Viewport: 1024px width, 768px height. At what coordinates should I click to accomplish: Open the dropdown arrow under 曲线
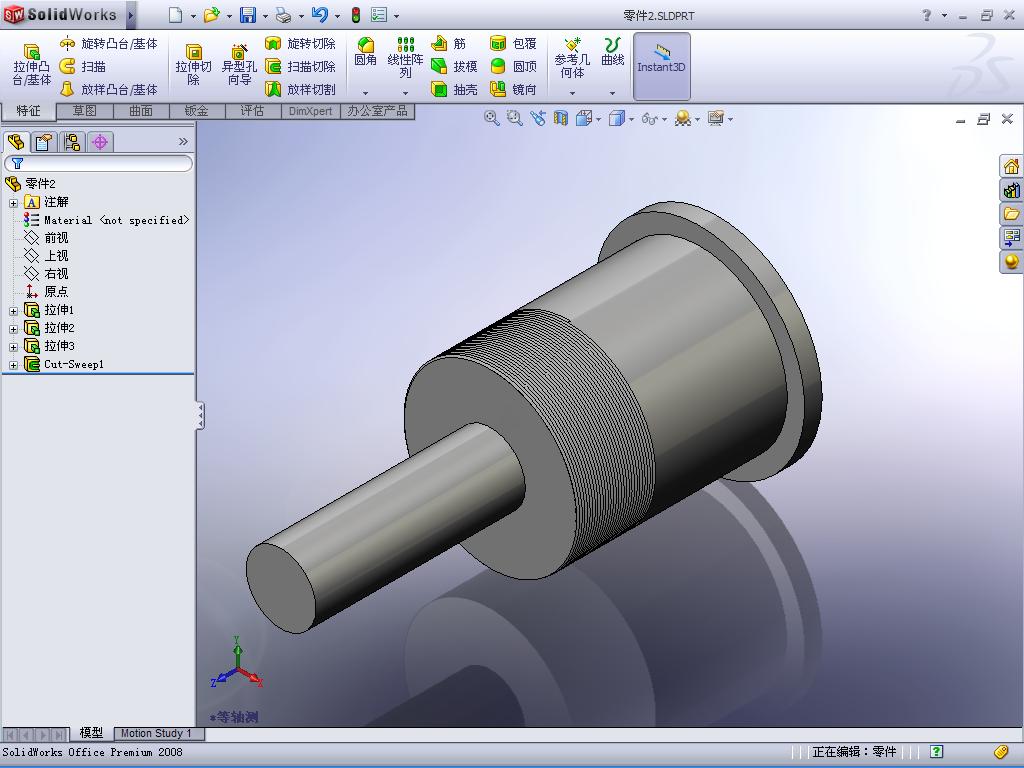click(x=613, y=93)
